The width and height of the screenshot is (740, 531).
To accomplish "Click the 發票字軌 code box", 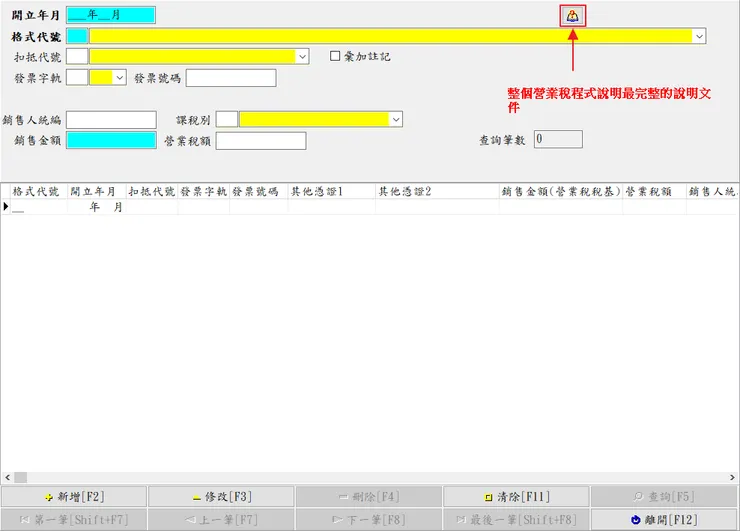I will coord(77,77).
